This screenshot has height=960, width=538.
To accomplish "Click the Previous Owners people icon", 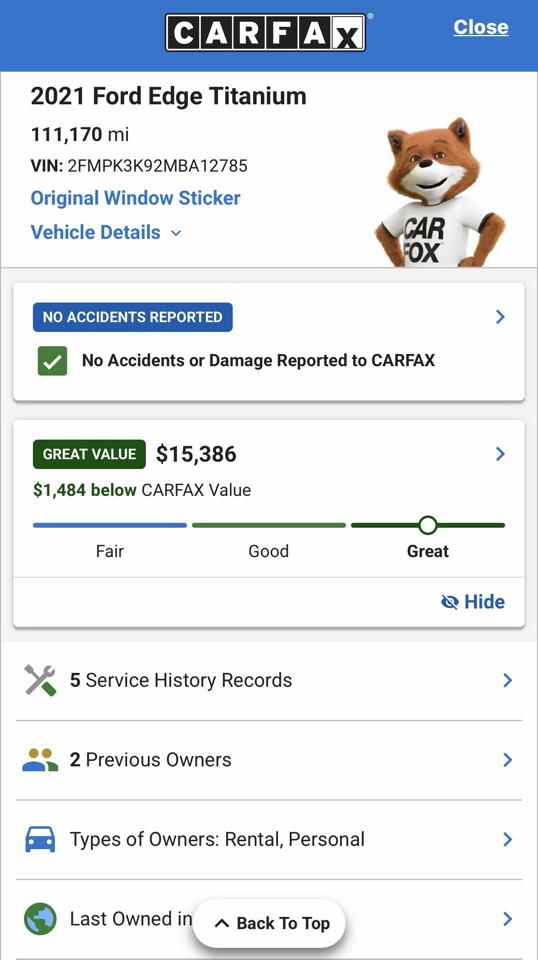I will pos(40,760).
